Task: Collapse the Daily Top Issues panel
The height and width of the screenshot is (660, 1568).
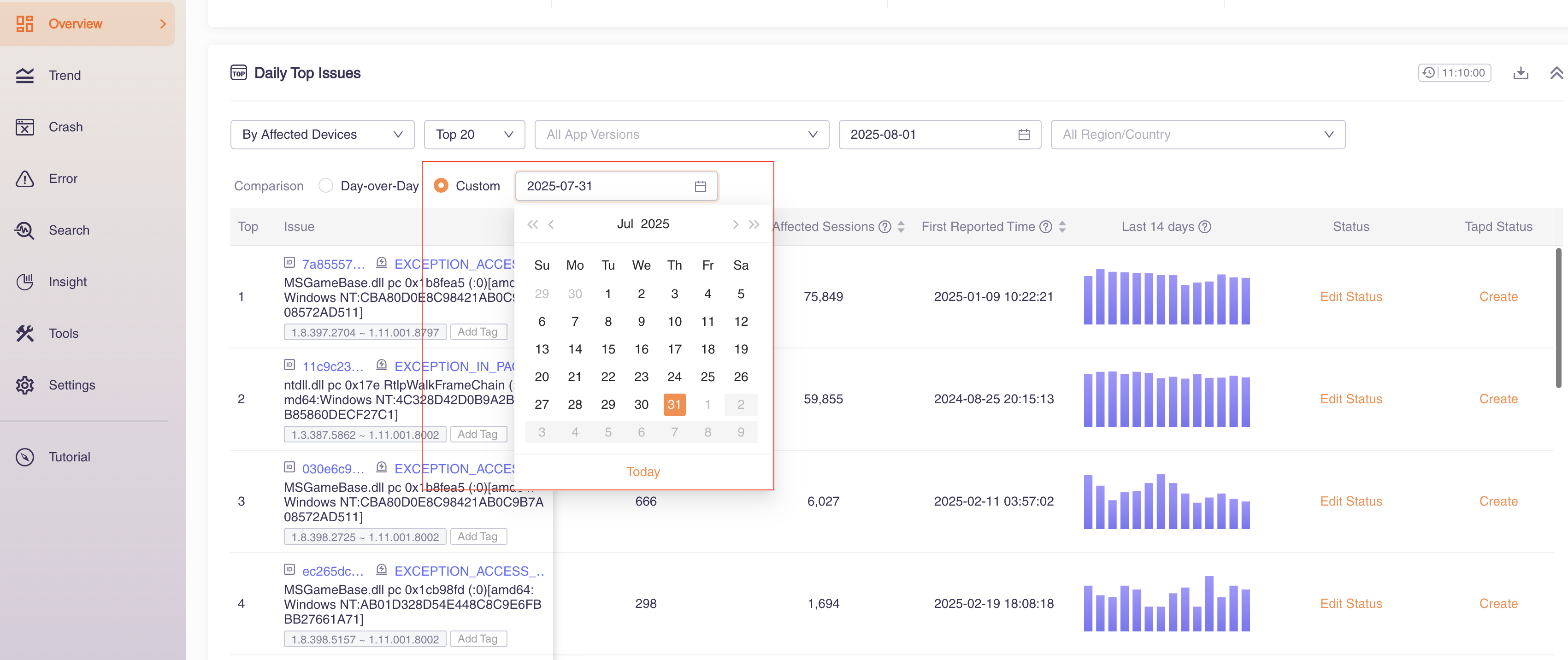Action: click(1556, 73)
